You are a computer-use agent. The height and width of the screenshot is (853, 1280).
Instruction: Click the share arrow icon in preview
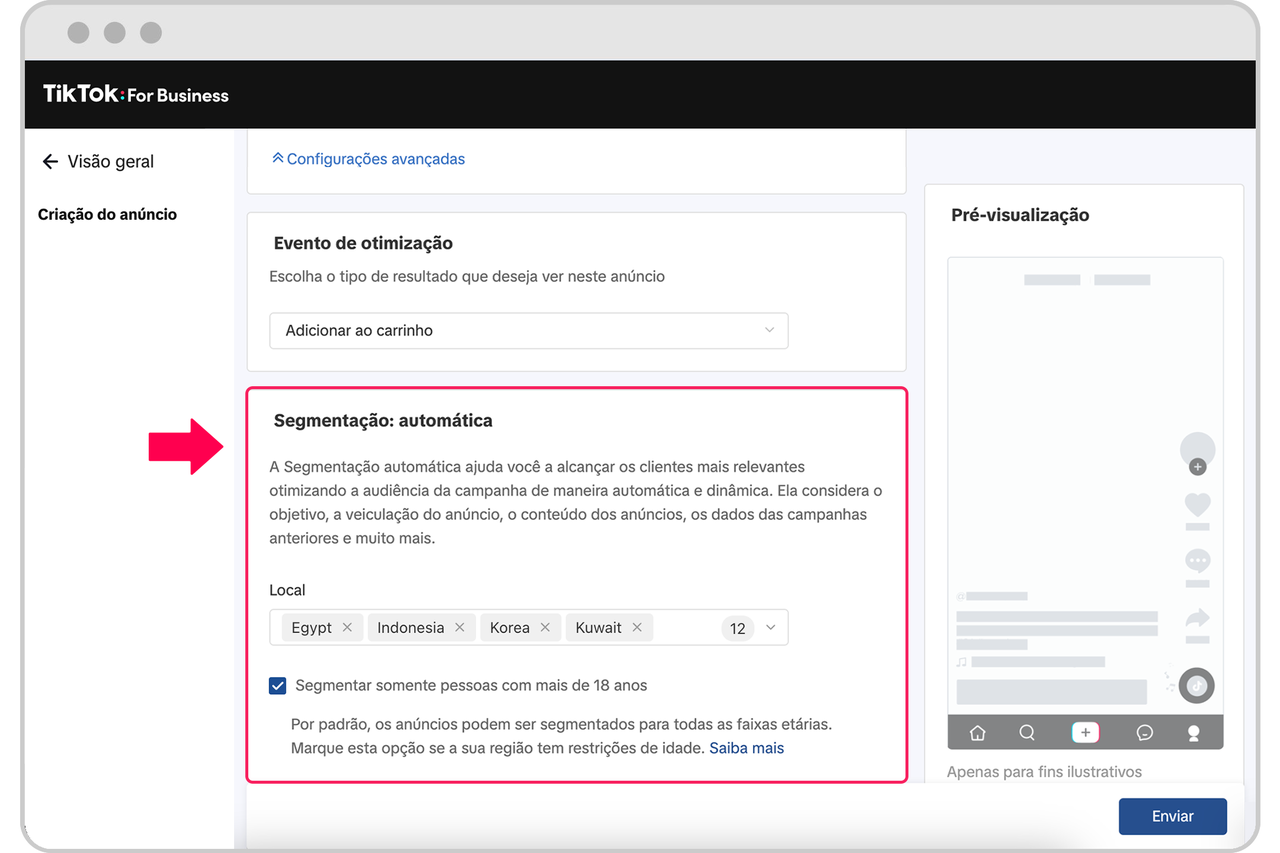[1197, 619]
